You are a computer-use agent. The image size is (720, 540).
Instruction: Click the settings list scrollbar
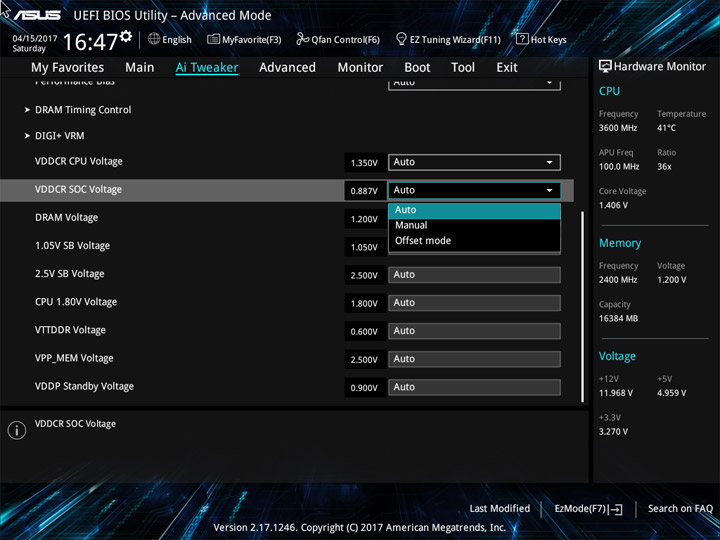(x=583, y=306)
